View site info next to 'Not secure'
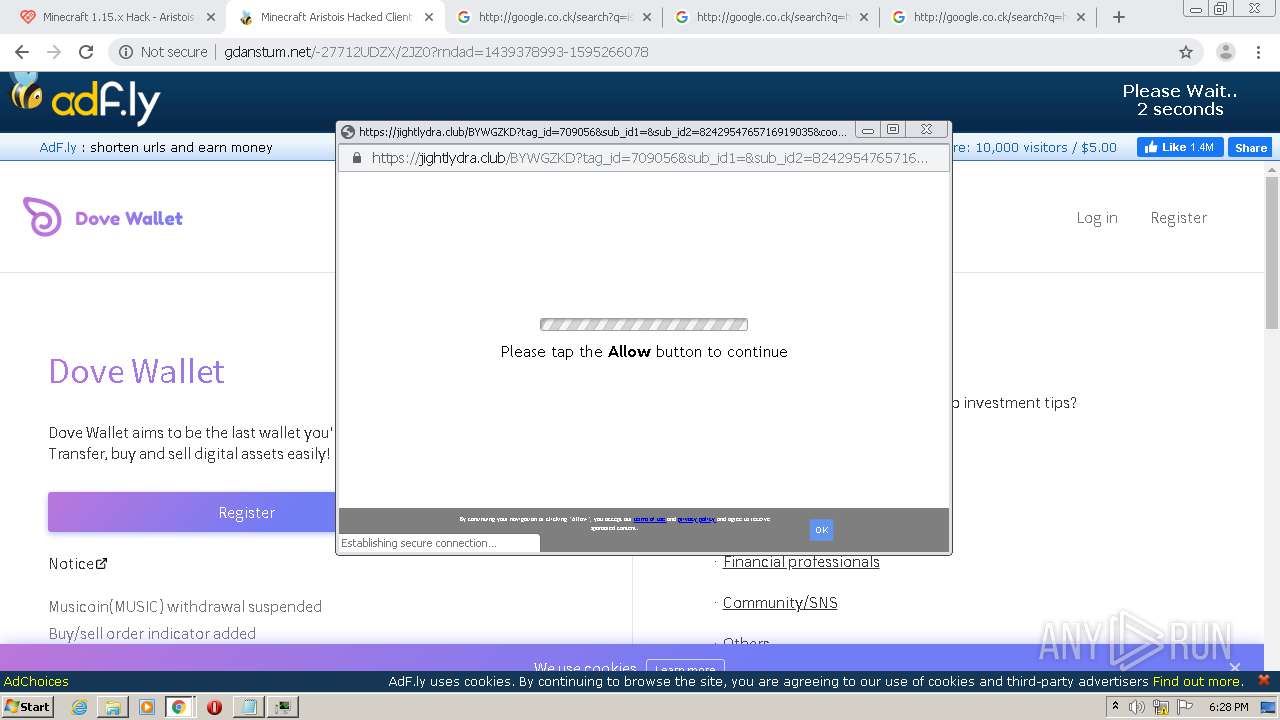Image resolution: width=1280 pixels, height=720 pixels. click(125, 52)
